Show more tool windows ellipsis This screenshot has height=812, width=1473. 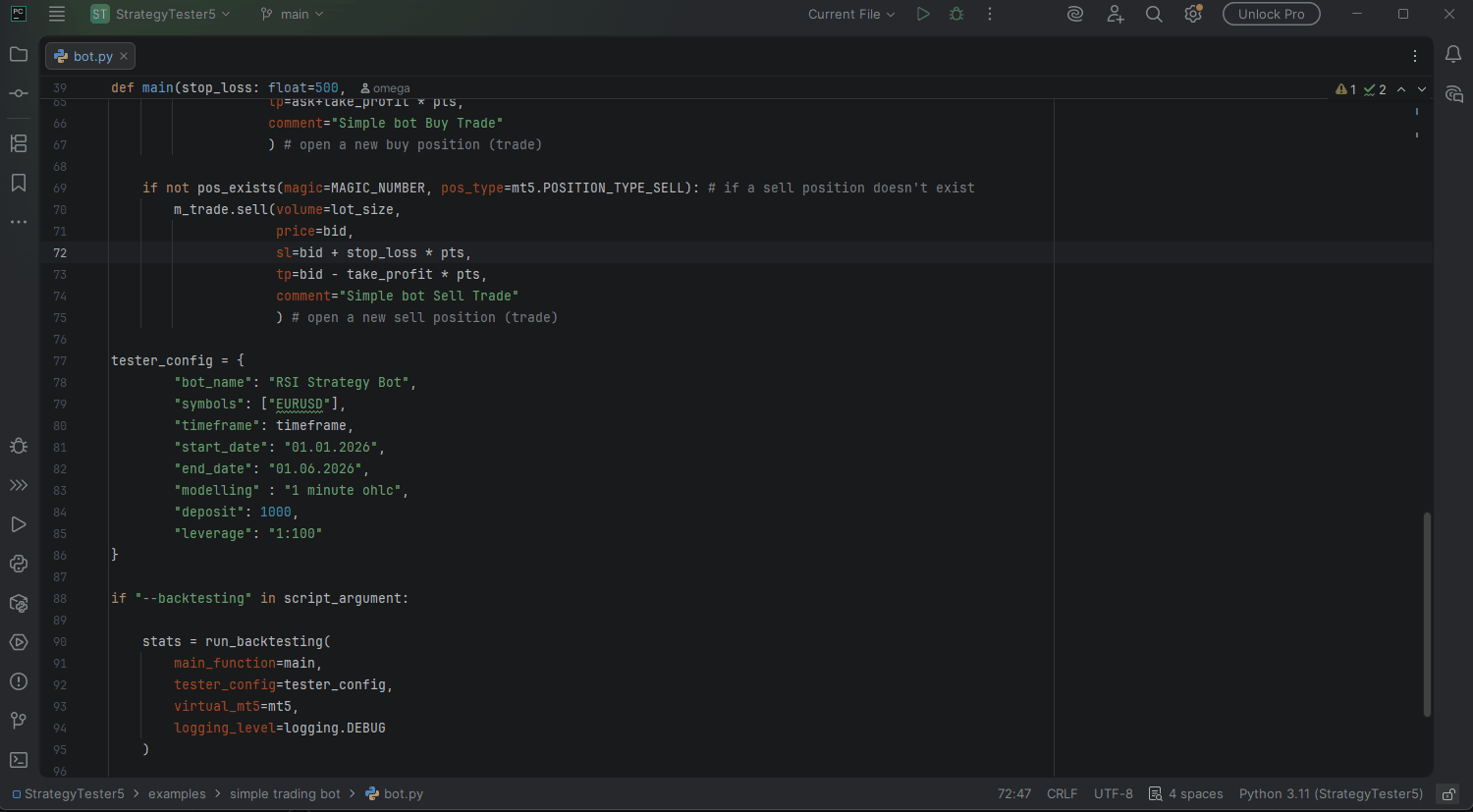[19, 222]
